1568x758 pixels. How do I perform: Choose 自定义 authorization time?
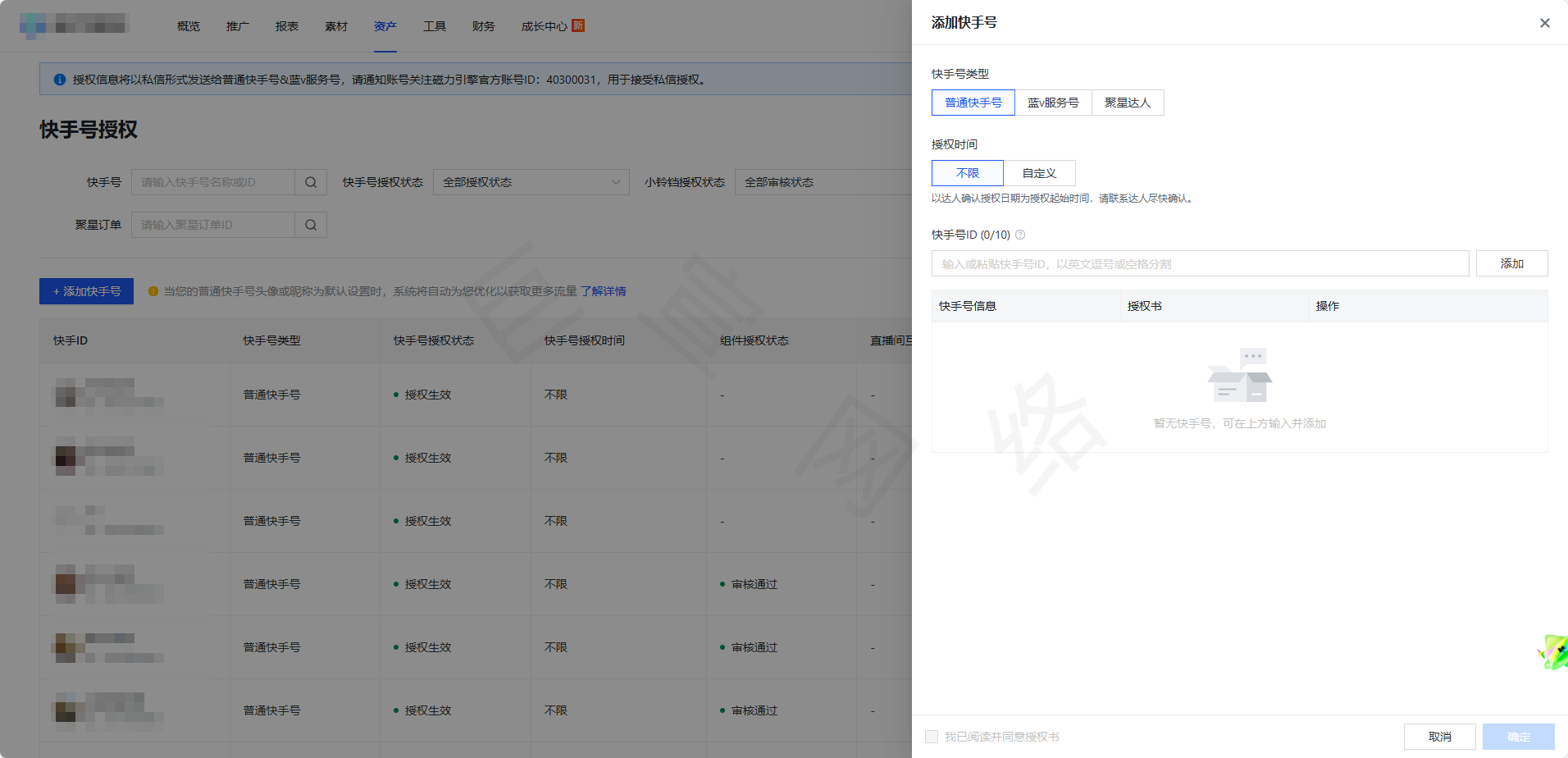pos(1039,173)
